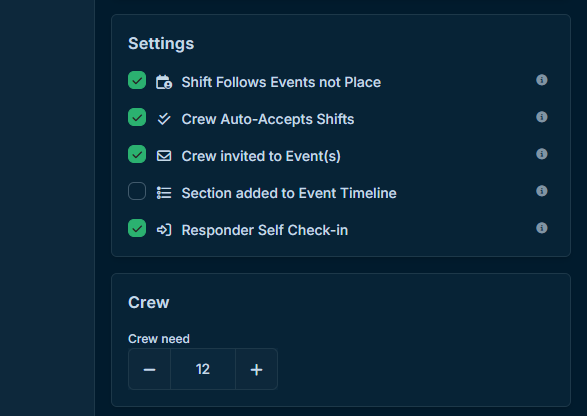Increase crew need with plus button
Image resolution: width=587 pixels, height=416 pixels.
(x=256, y=370)
